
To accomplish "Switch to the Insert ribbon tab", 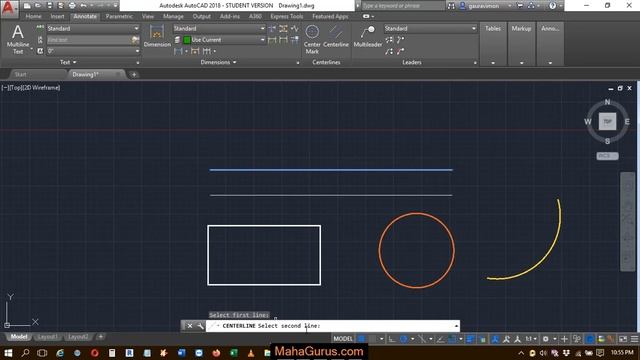I will click(x=58, y=16).
